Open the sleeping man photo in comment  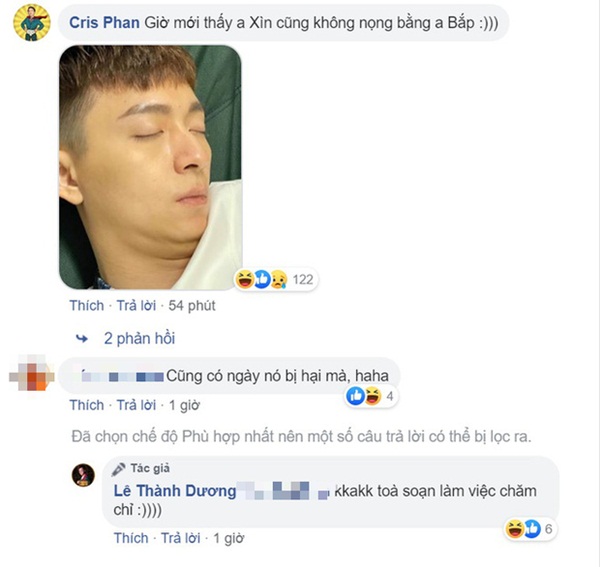point(150,167)
